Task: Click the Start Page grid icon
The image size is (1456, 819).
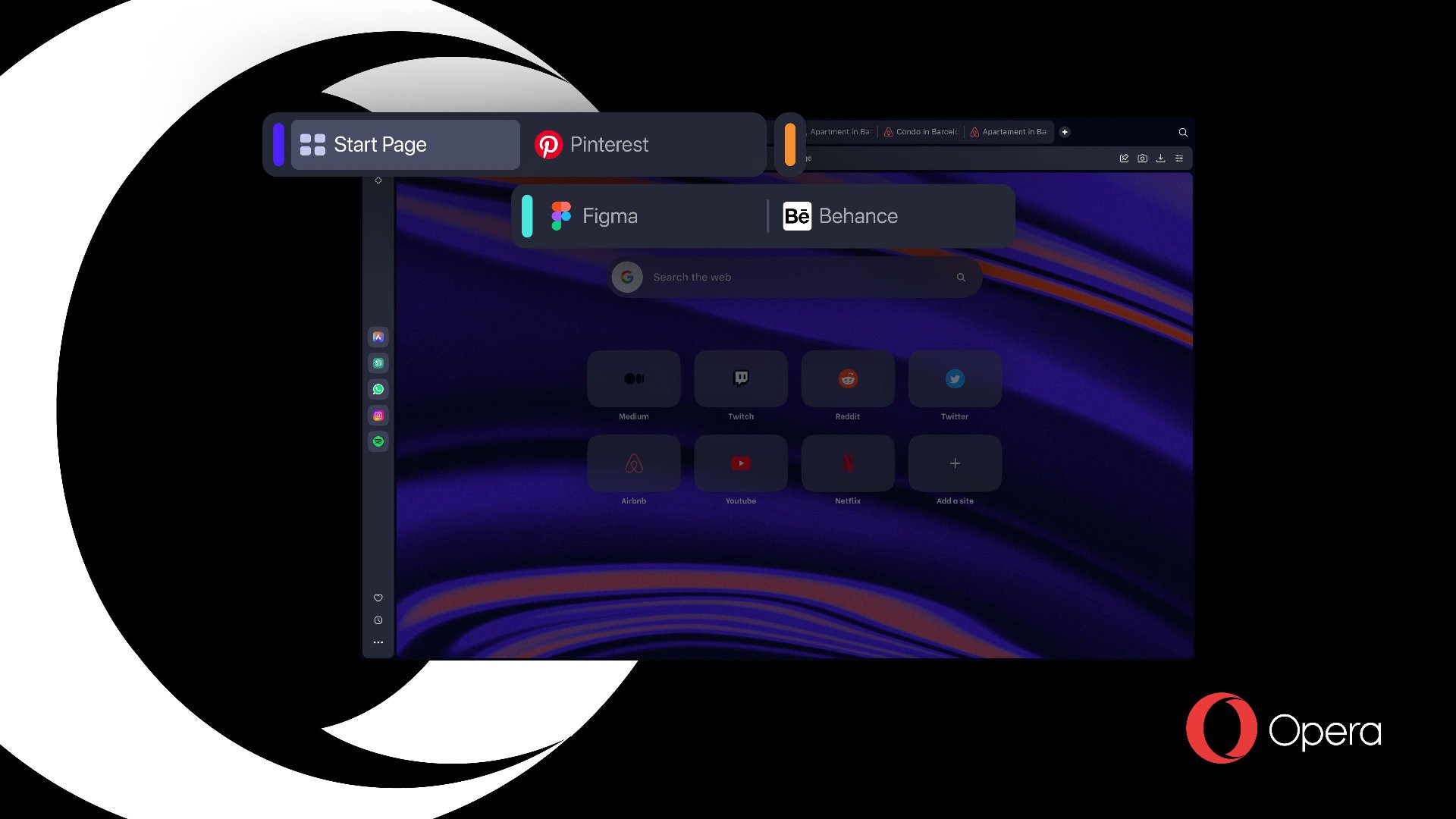Action: (312, 145)
